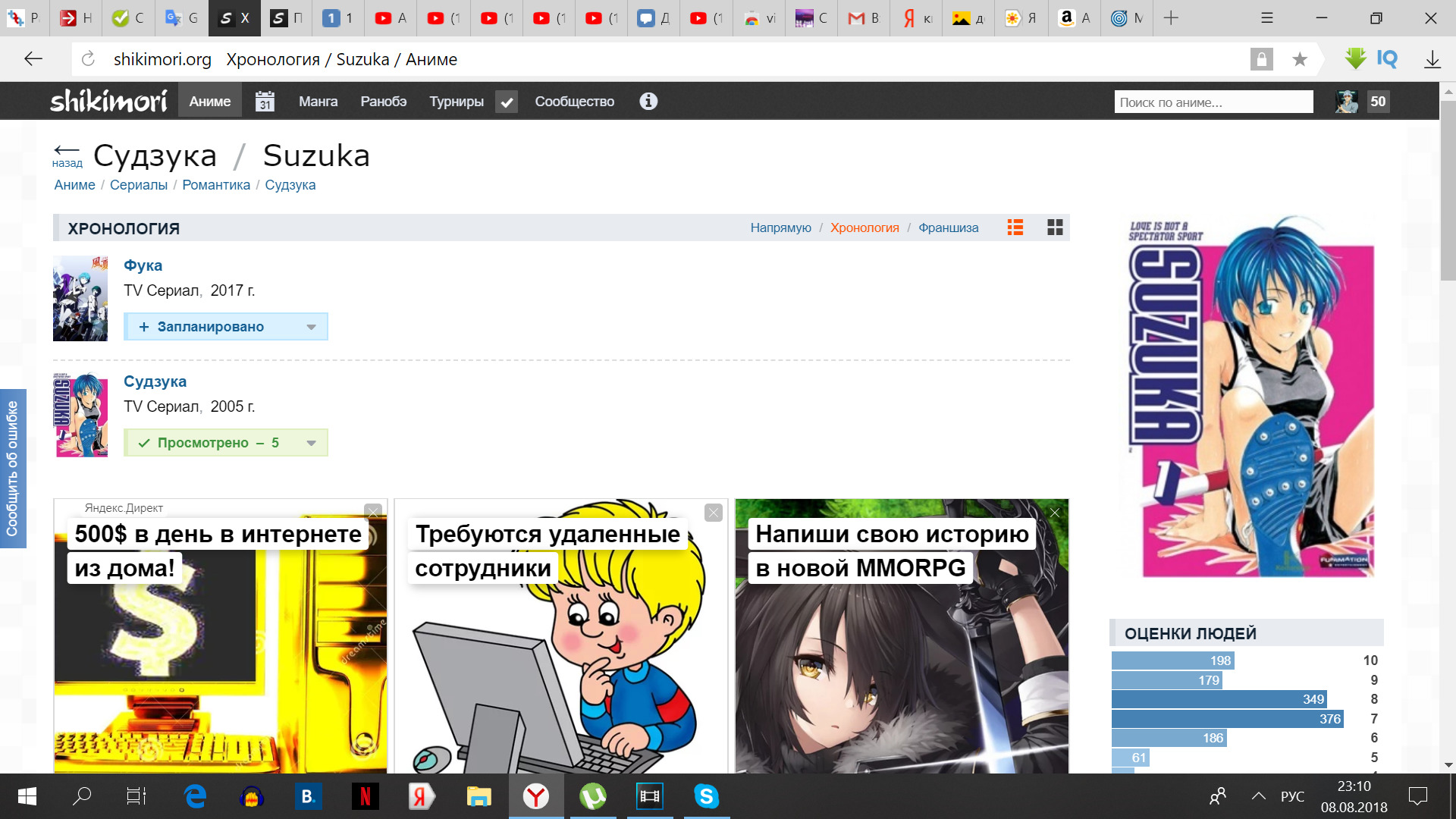Open the Манга menu item

coord(318,102)
